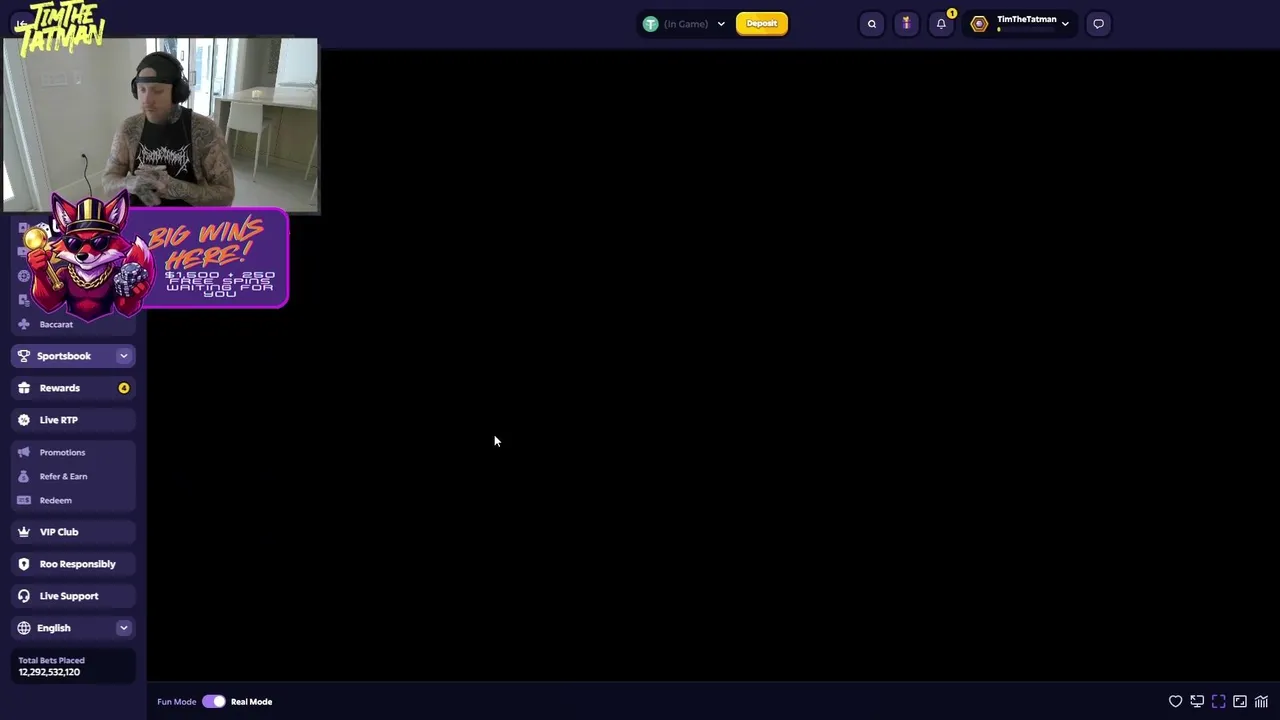Click the hexagon avatar badge of TimTheTatman
Image resolution: width=1280 pixels, height=720 pixels.
[x=979, y=24]
